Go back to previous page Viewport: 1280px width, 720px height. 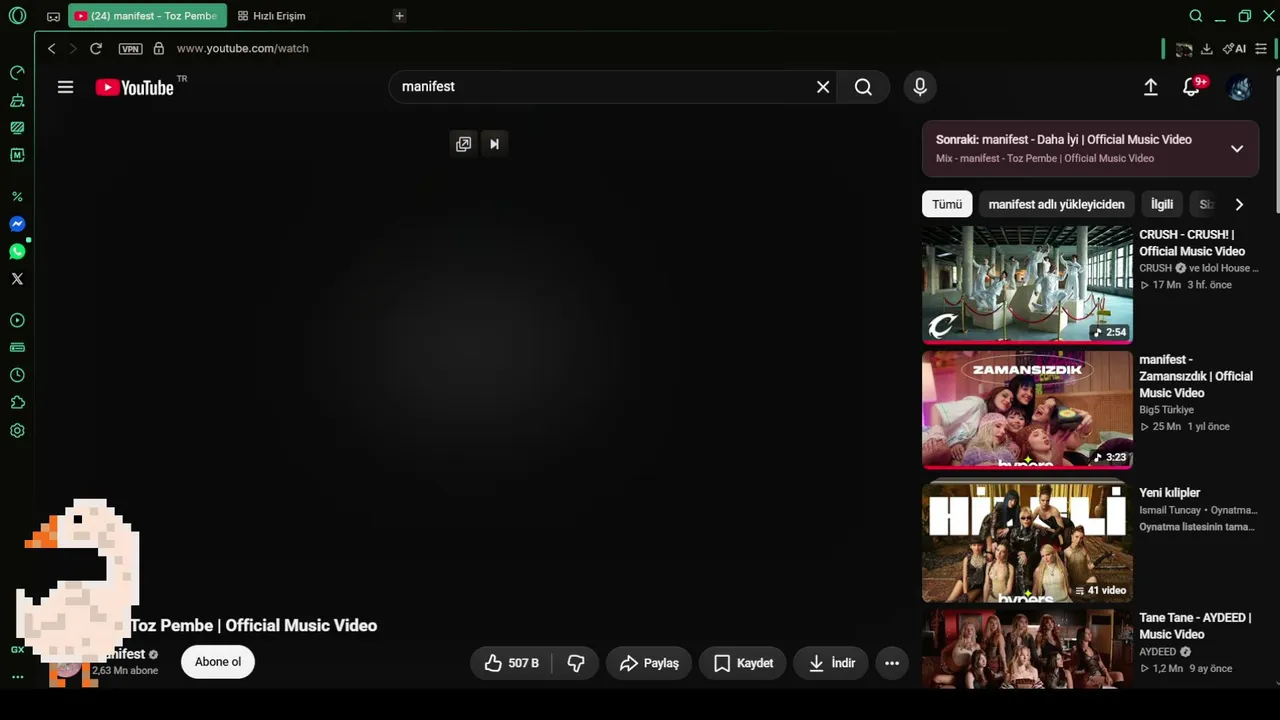(52, 48)
